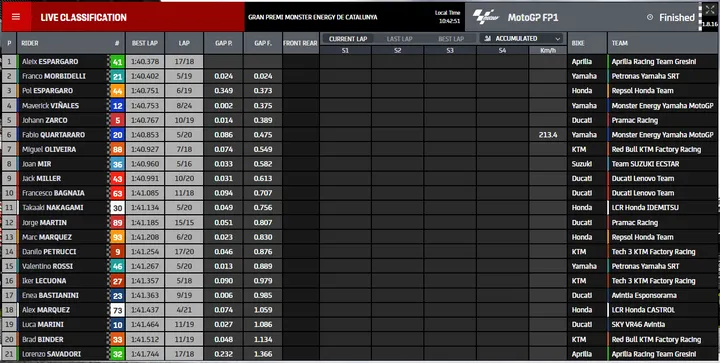Click the S4 sector header
The image size is (720, 363).
coord(502,50)
